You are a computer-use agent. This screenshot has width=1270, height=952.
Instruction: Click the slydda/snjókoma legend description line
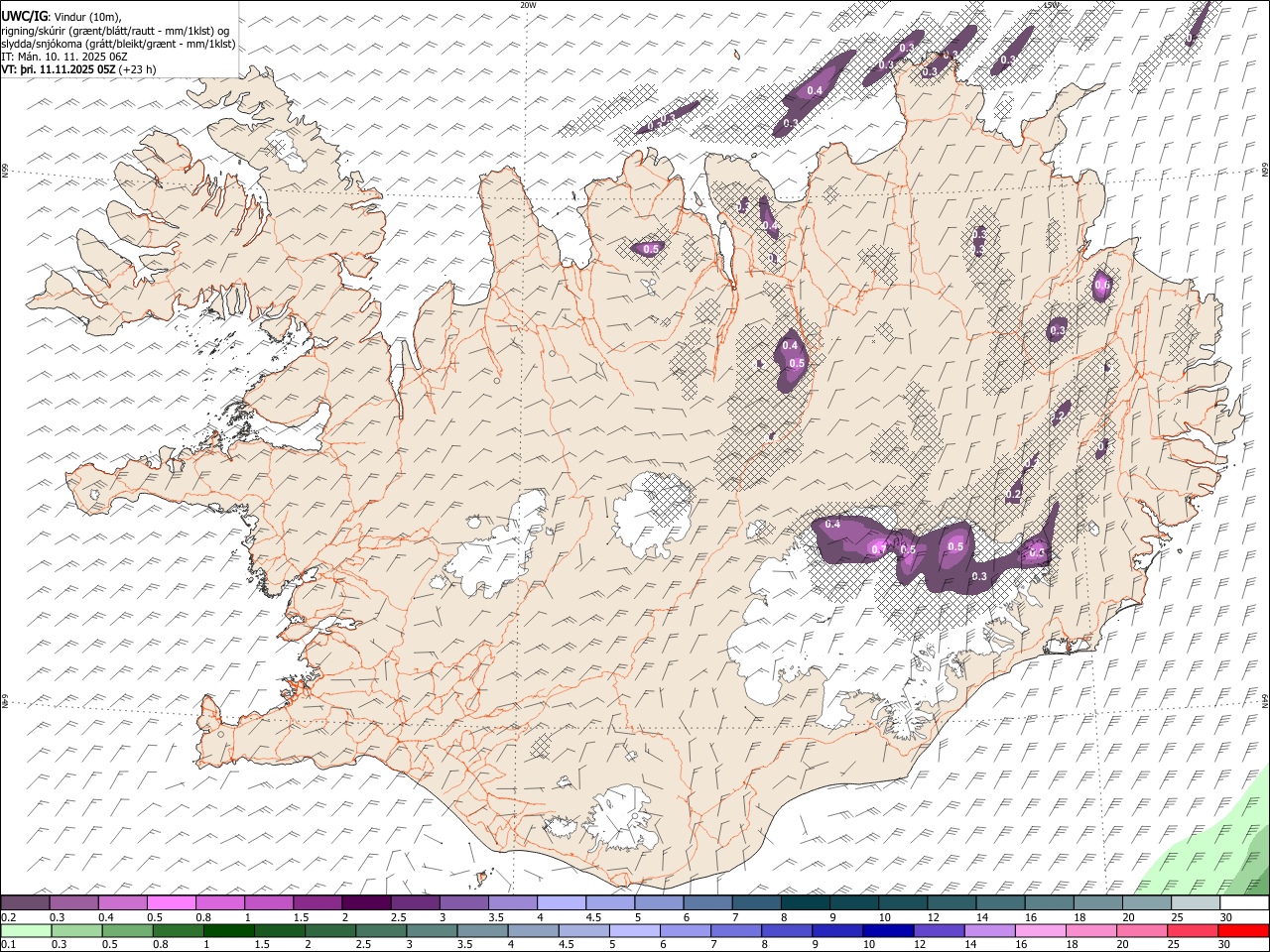pyautogui.click(x=119, y=44)
